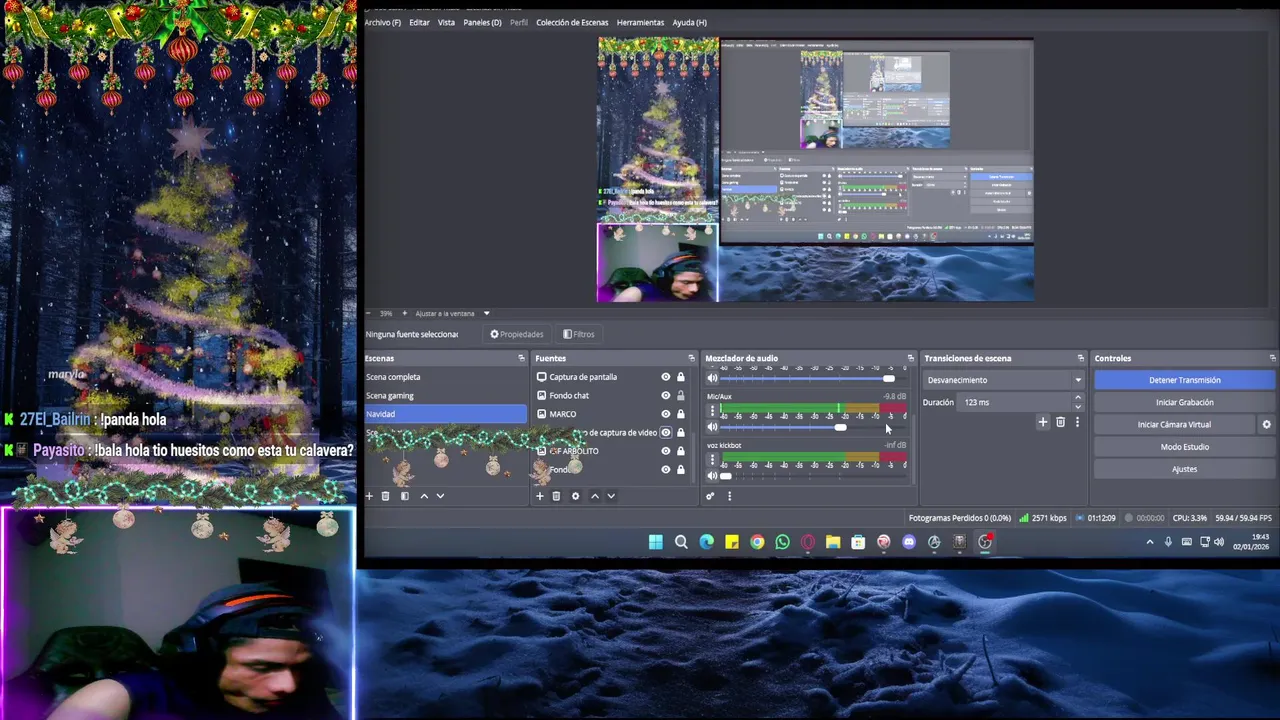Undock the Mezclador de audio panel
The image size is (1280, 720).
(x=910, y=358)
